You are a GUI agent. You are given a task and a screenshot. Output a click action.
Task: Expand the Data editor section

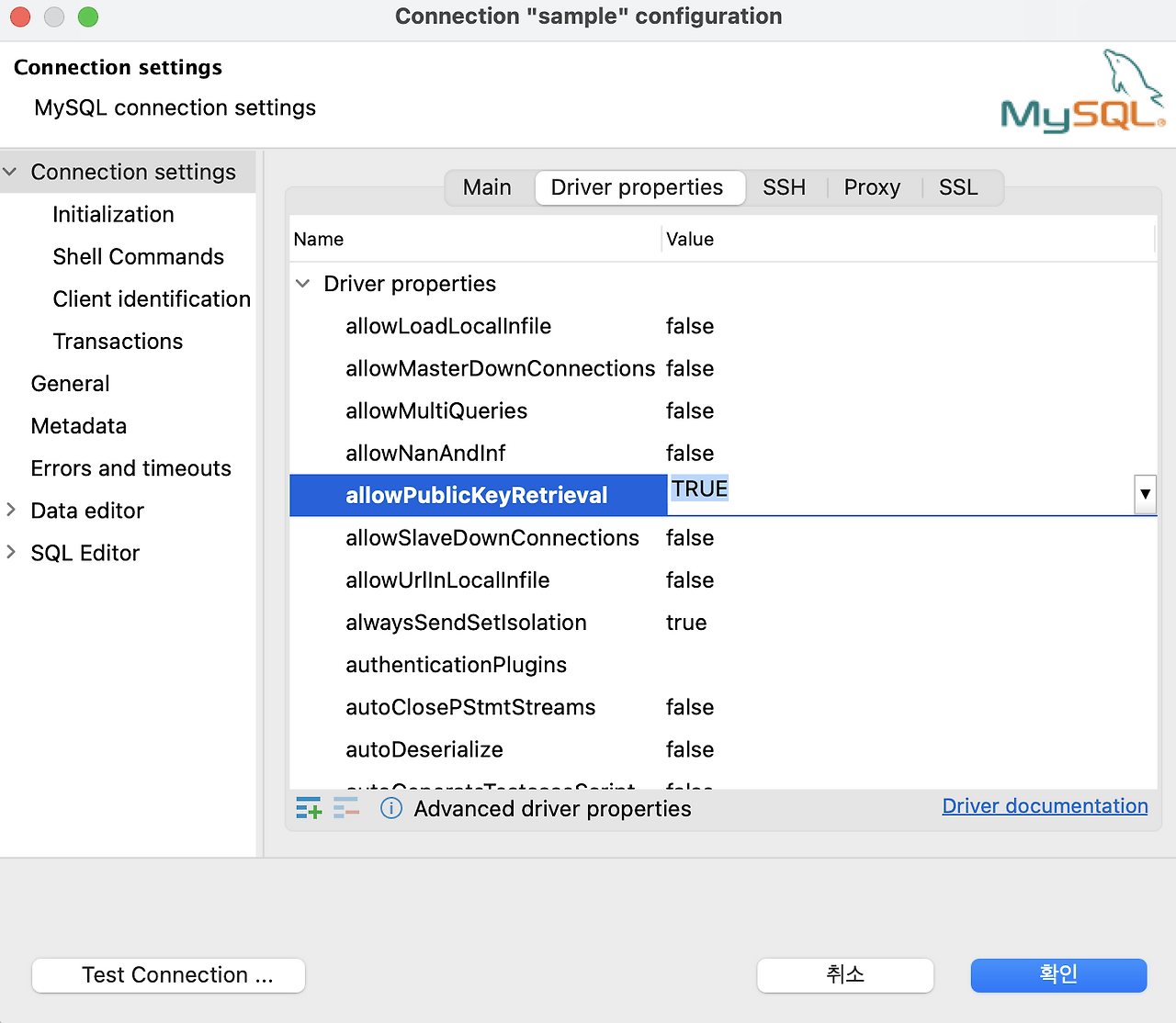point(11,511)
